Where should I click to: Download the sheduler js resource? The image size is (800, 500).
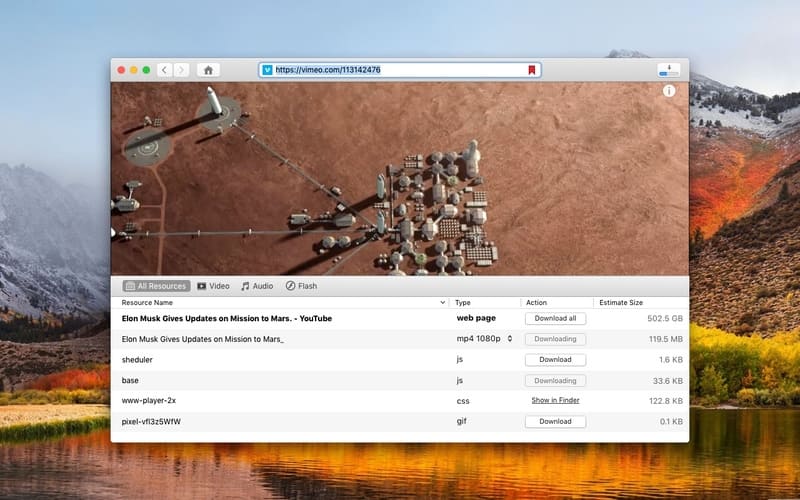point(555,360)
